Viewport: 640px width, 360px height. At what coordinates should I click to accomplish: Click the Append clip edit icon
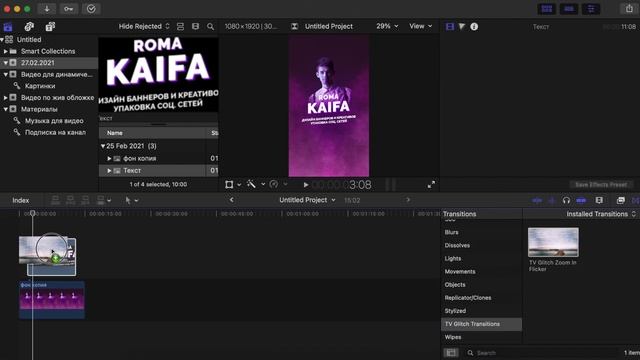tap(85, 200)
